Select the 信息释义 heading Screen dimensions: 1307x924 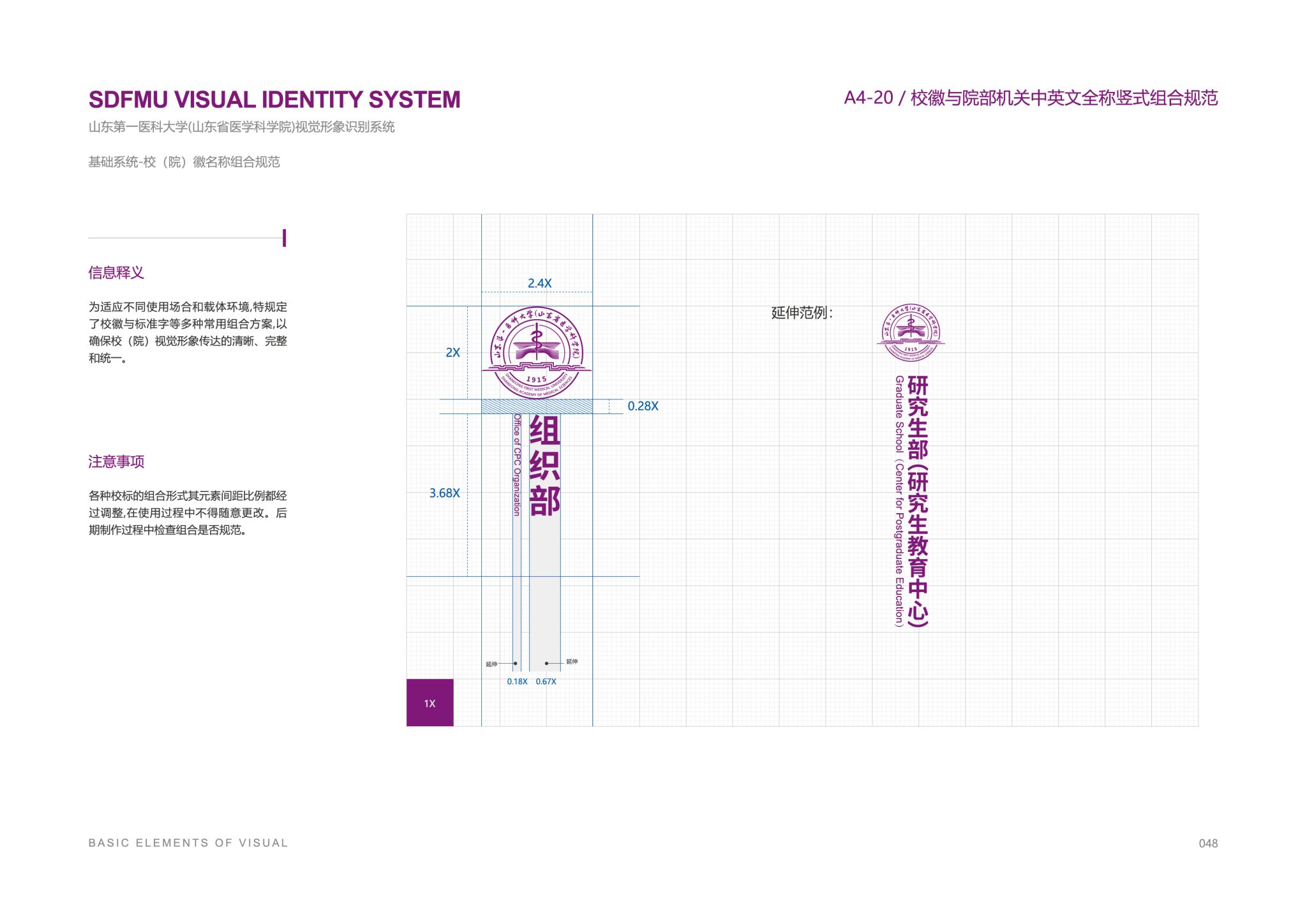tap(116, 273)
